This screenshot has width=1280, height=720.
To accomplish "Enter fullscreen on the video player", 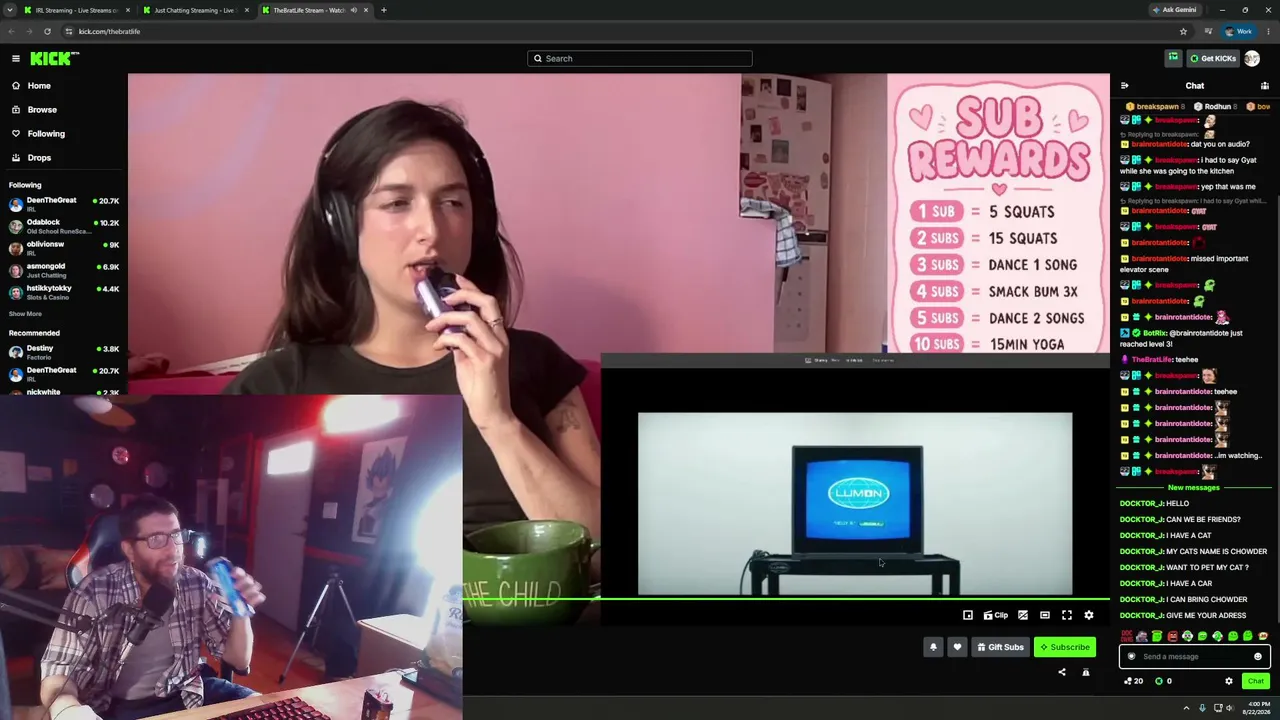I will (1067, 615).
